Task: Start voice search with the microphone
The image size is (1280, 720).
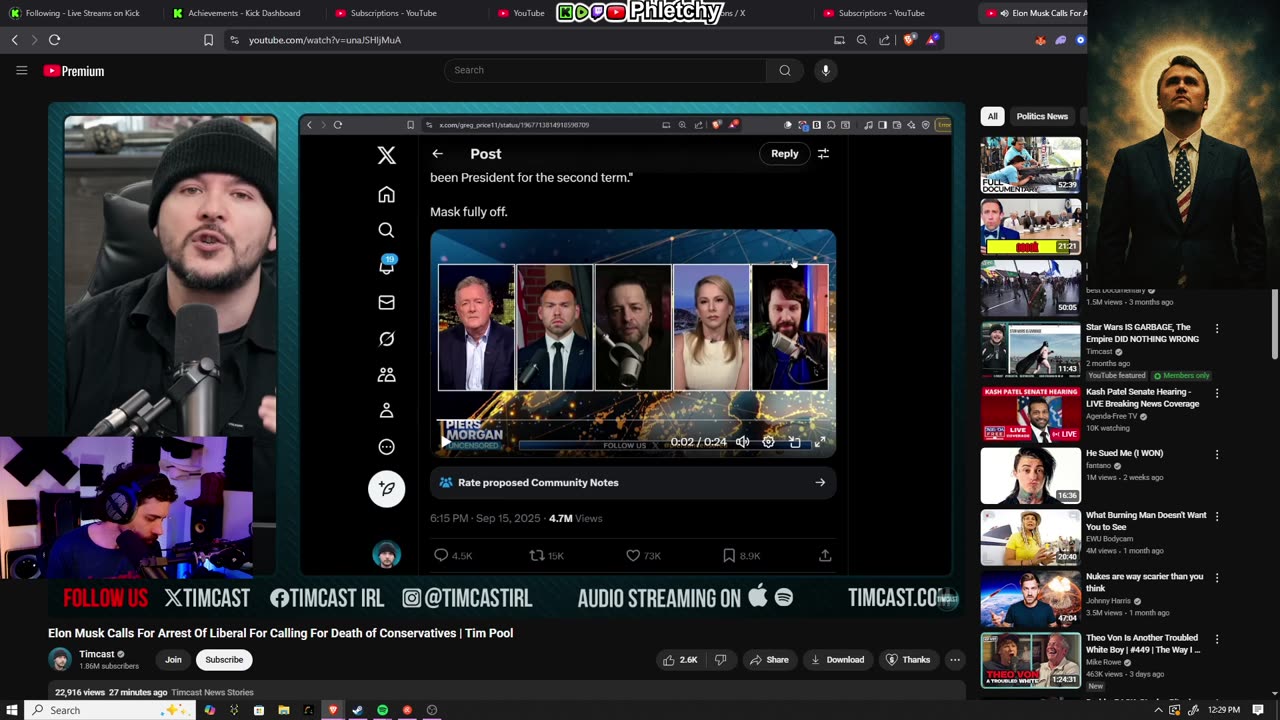Action: (825, 70)
